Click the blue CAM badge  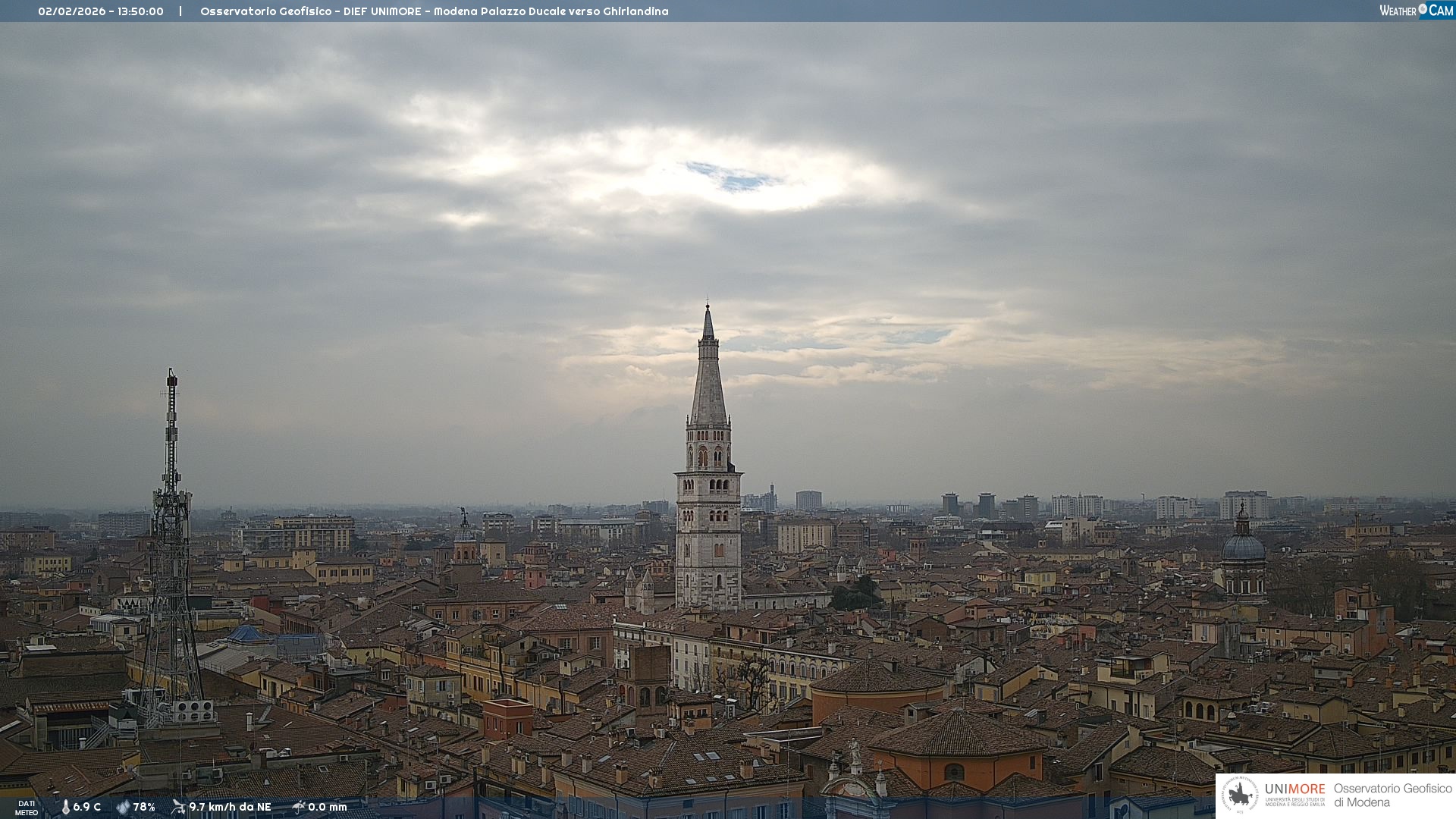pos(1439,11)
